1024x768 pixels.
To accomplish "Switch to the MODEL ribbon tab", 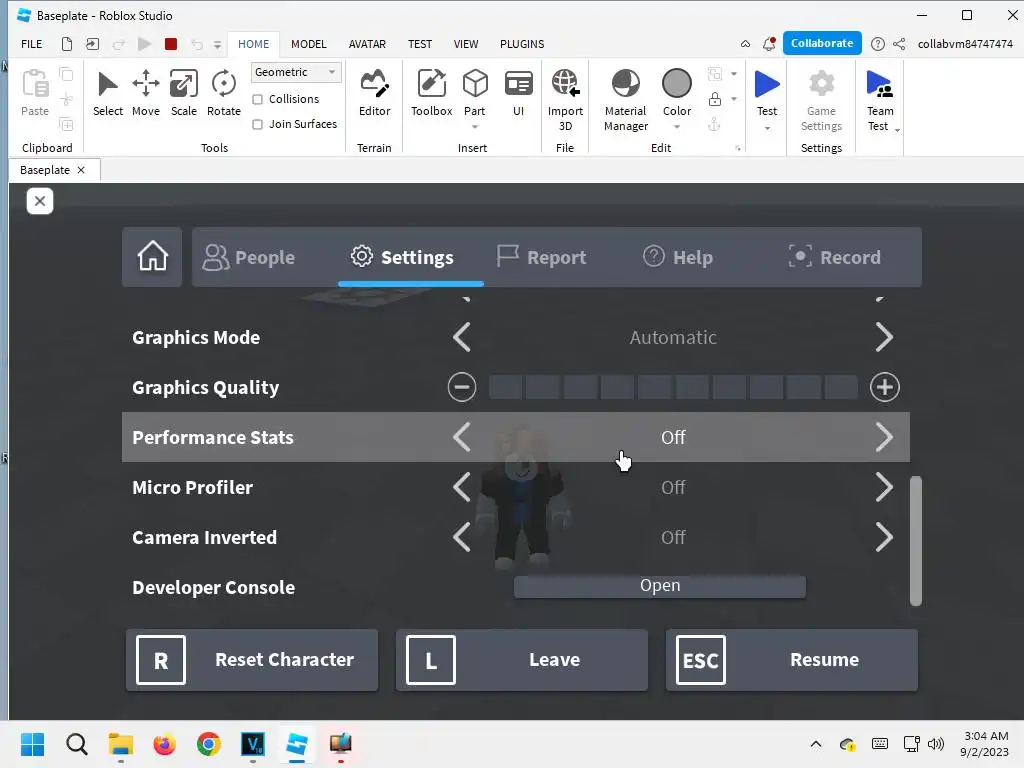I will [x=308, y=44].
